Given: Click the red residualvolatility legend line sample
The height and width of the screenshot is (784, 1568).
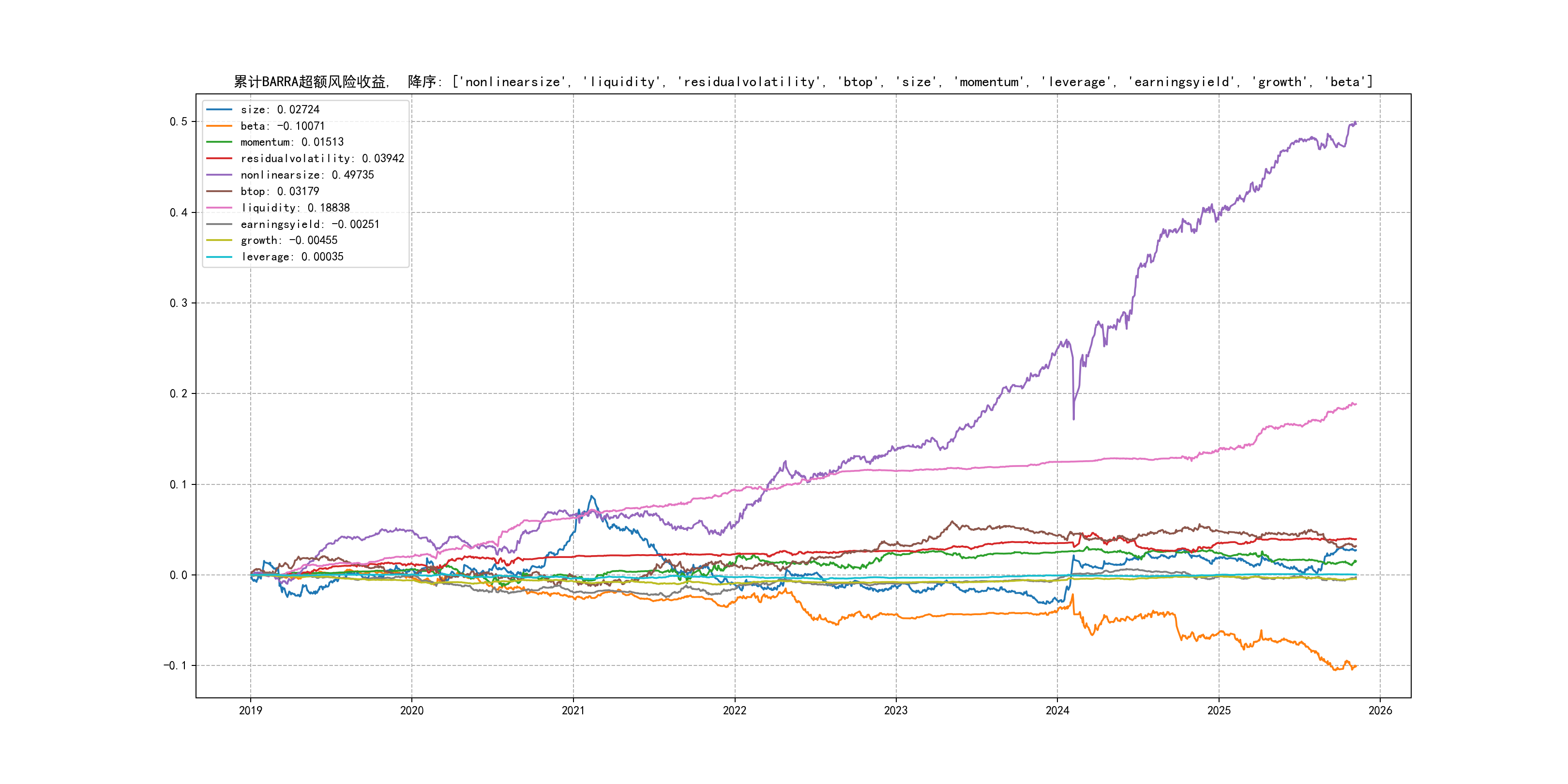Looking at the screenshot, I should [219, 158].
